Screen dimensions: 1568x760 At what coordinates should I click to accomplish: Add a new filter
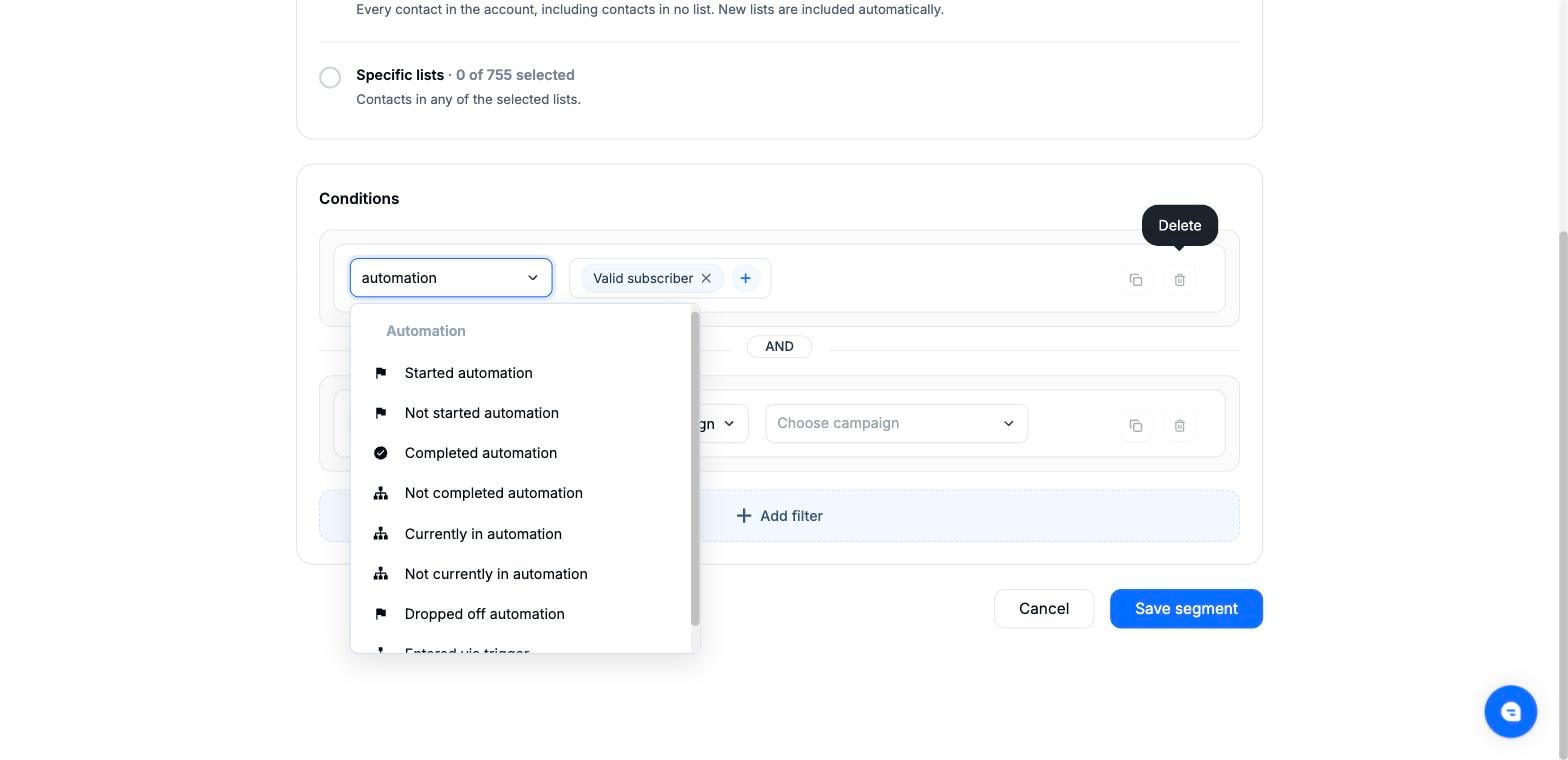[779, 516]
